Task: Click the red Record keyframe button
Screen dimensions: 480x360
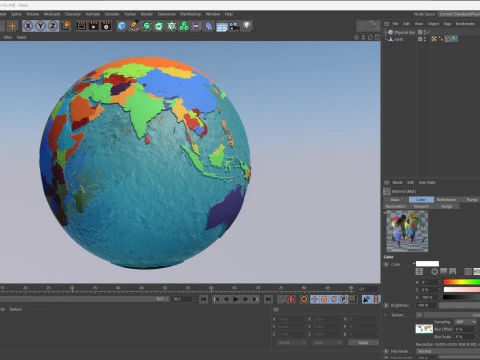Action: pos(291,299)
